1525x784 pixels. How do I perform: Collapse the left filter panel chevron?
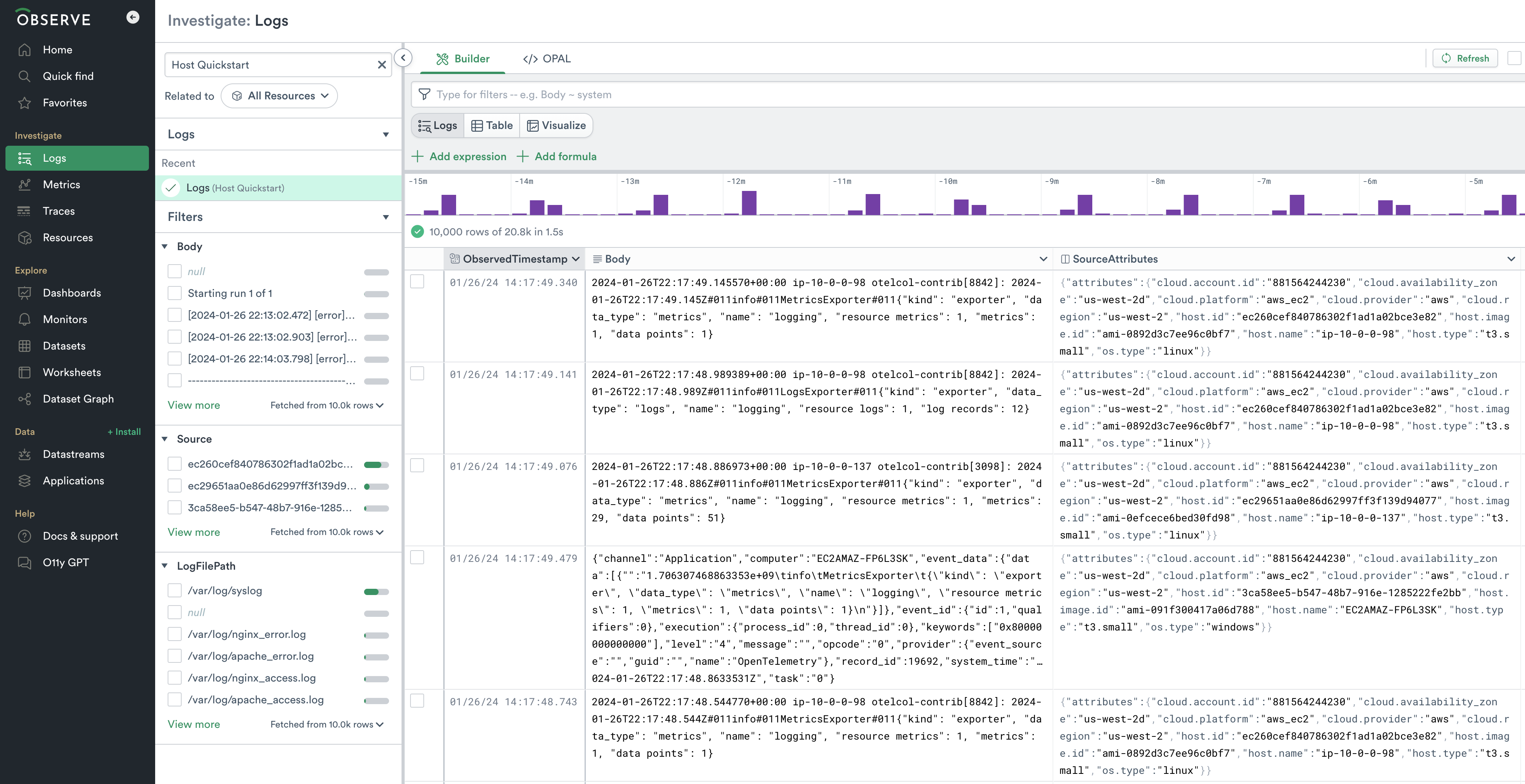click(403, 58)
